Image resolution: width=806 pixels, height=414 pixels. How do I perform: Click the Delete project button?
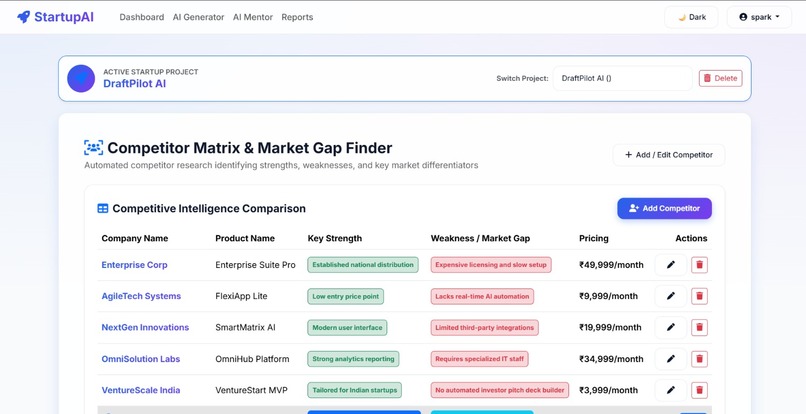click(x=721, y=78)
